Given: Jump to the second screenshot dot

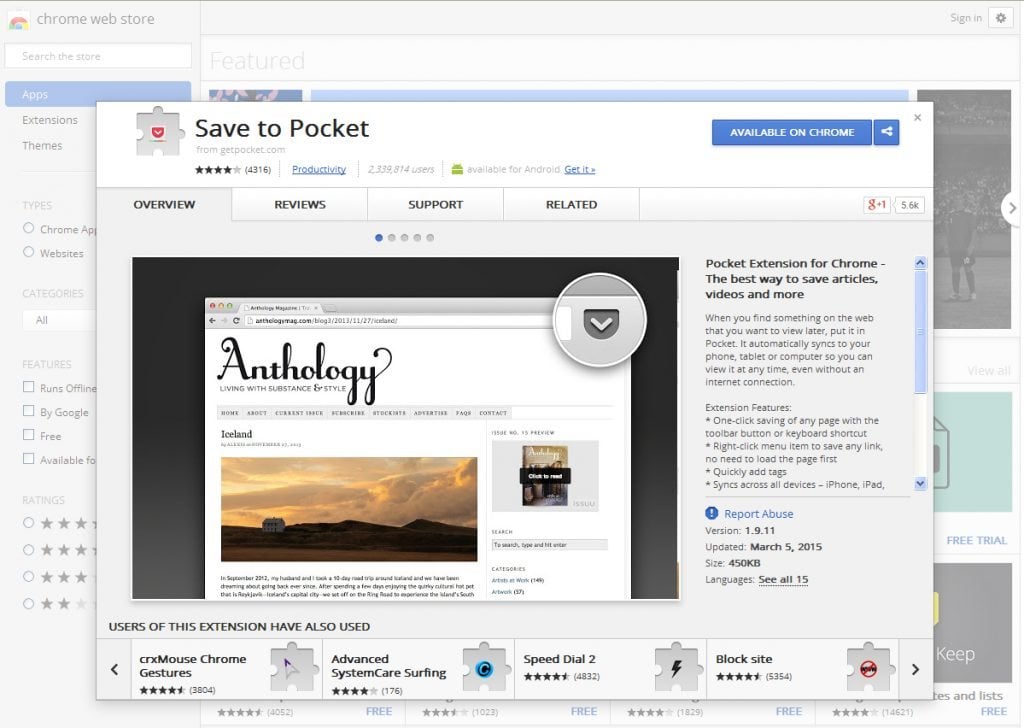Looking at the screenshot, I should 392,238.
